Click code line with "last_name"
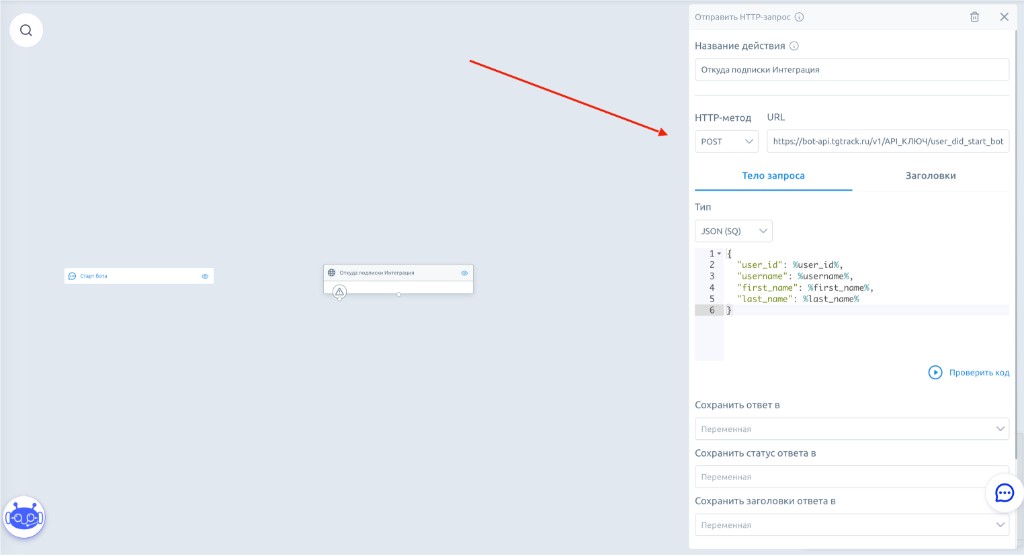The height and width of the screenshot is (556, 1024). click(x=798, y=299)
